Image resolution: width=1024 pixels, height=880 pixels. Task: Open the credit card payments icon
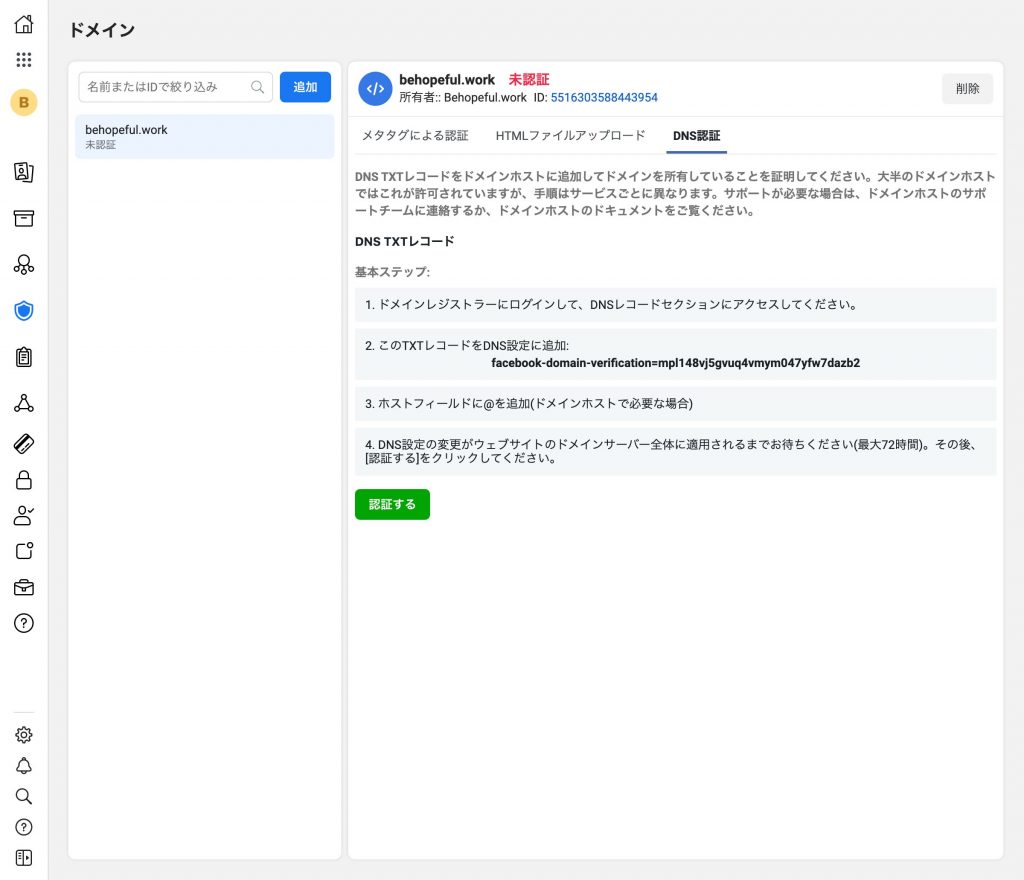pyautogui.click(x=24, y=444)
